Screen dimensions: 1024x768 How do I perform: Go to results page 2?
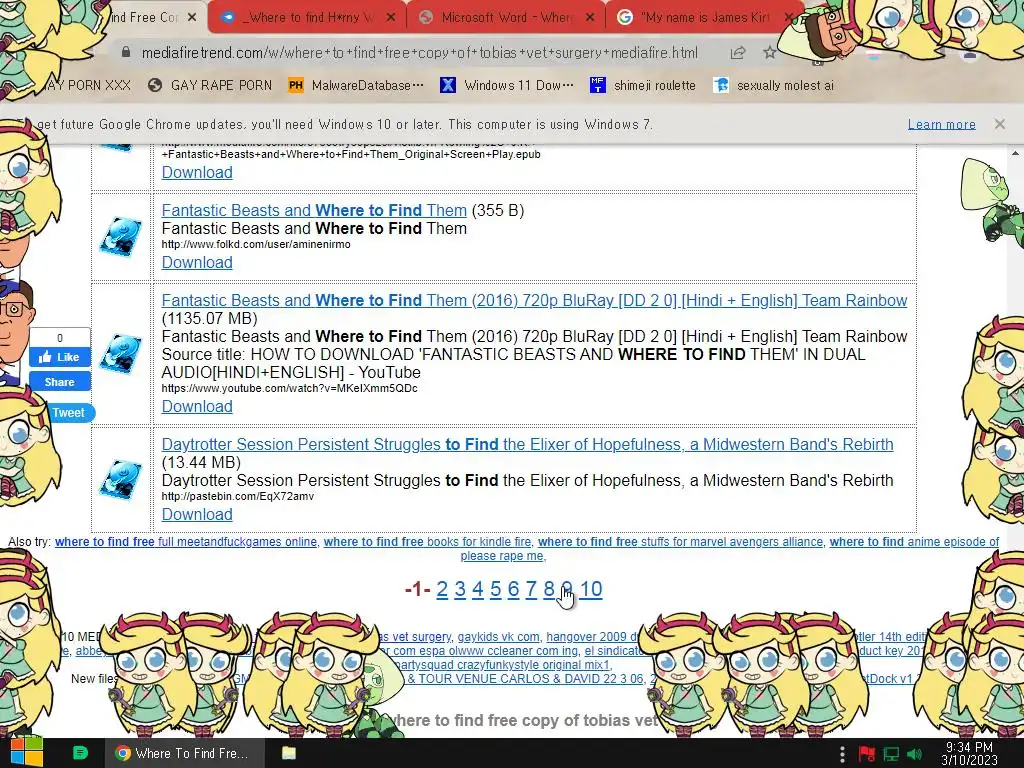(442, 589)
